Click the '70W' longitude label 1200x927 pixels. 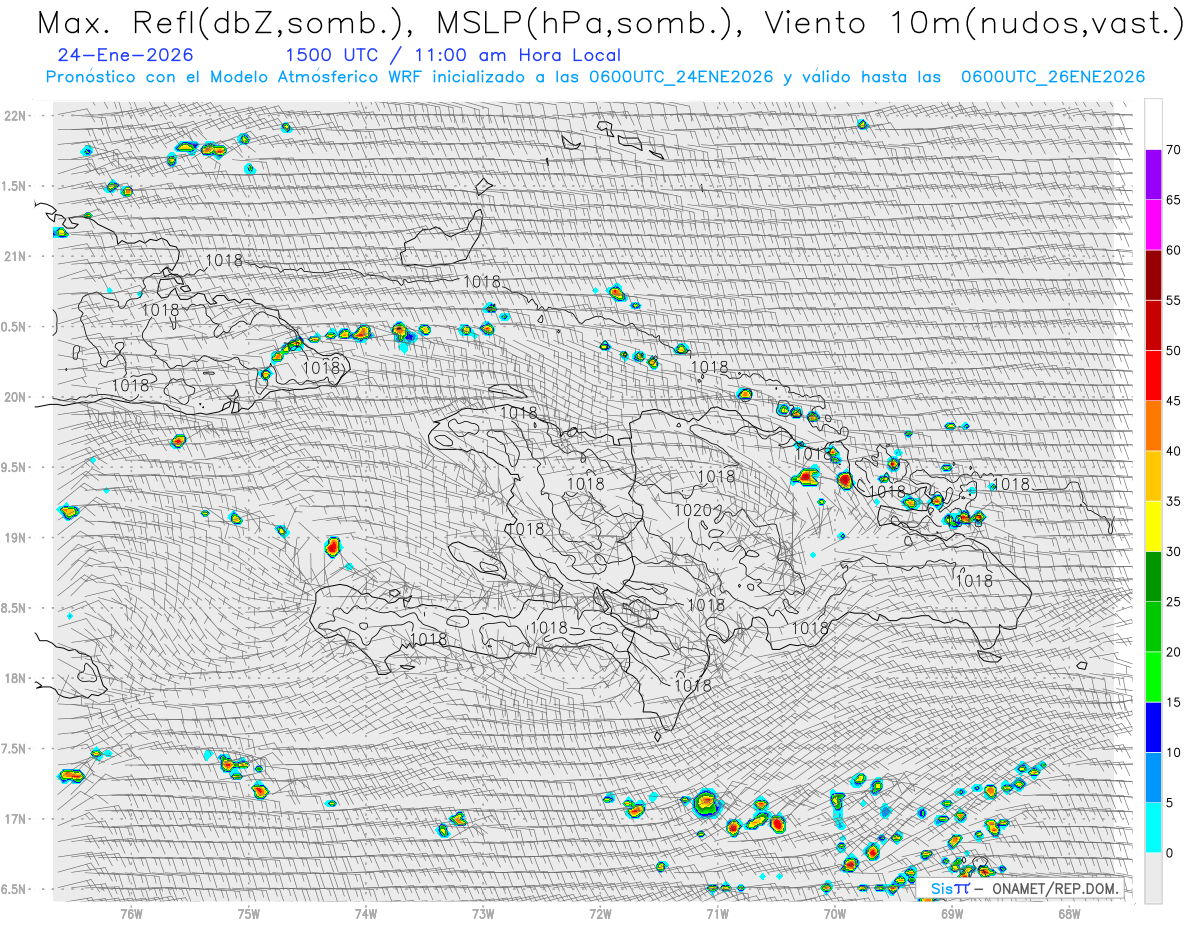[x=835, y=912]
